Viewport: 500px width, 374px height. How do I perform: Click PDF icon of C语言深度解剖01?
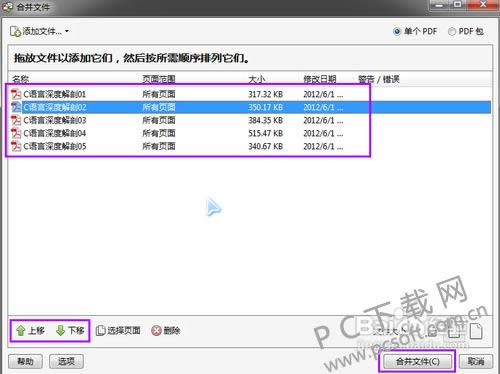(16, 94)
